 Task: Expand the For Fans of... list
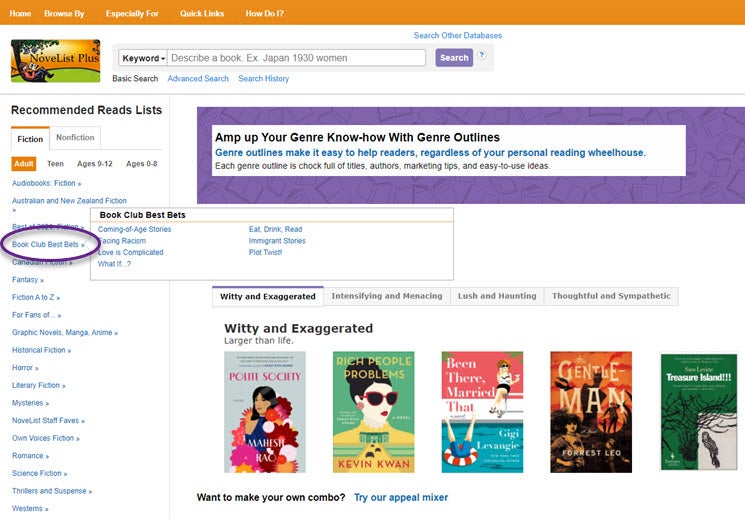tap(37, 315)
